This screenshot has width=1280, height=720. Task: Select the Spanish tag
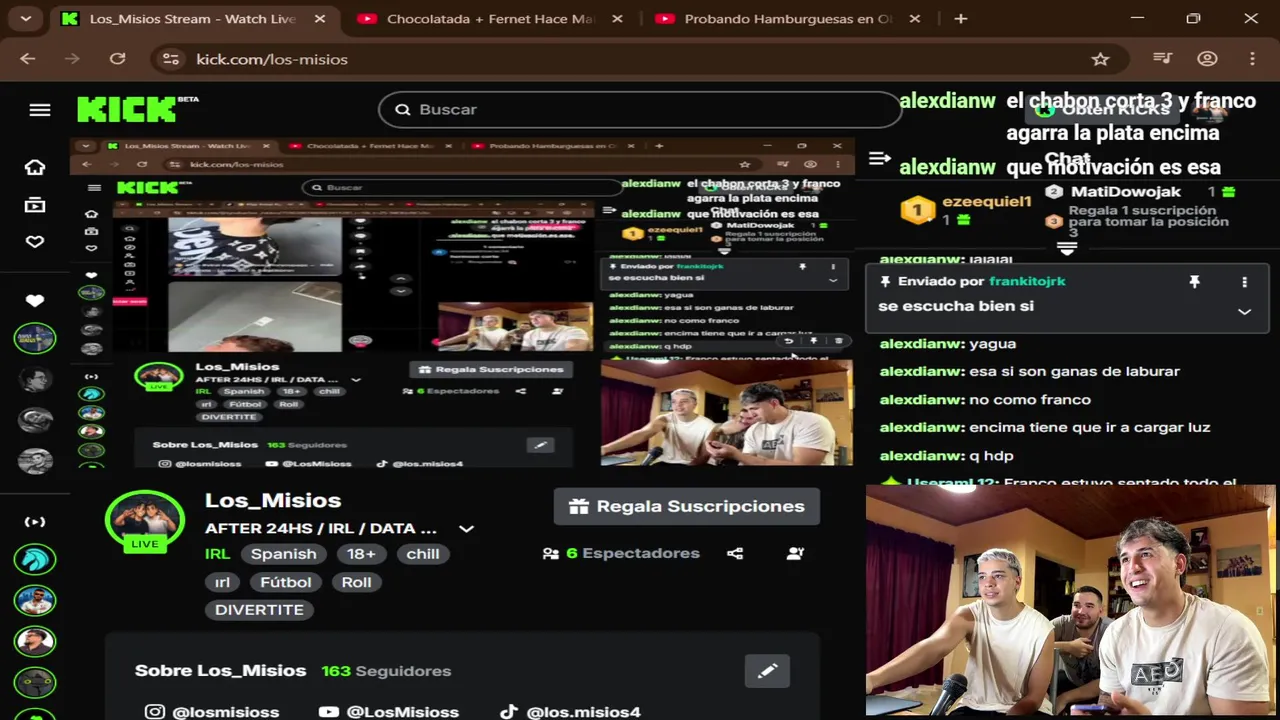click(x=283, y=554)
